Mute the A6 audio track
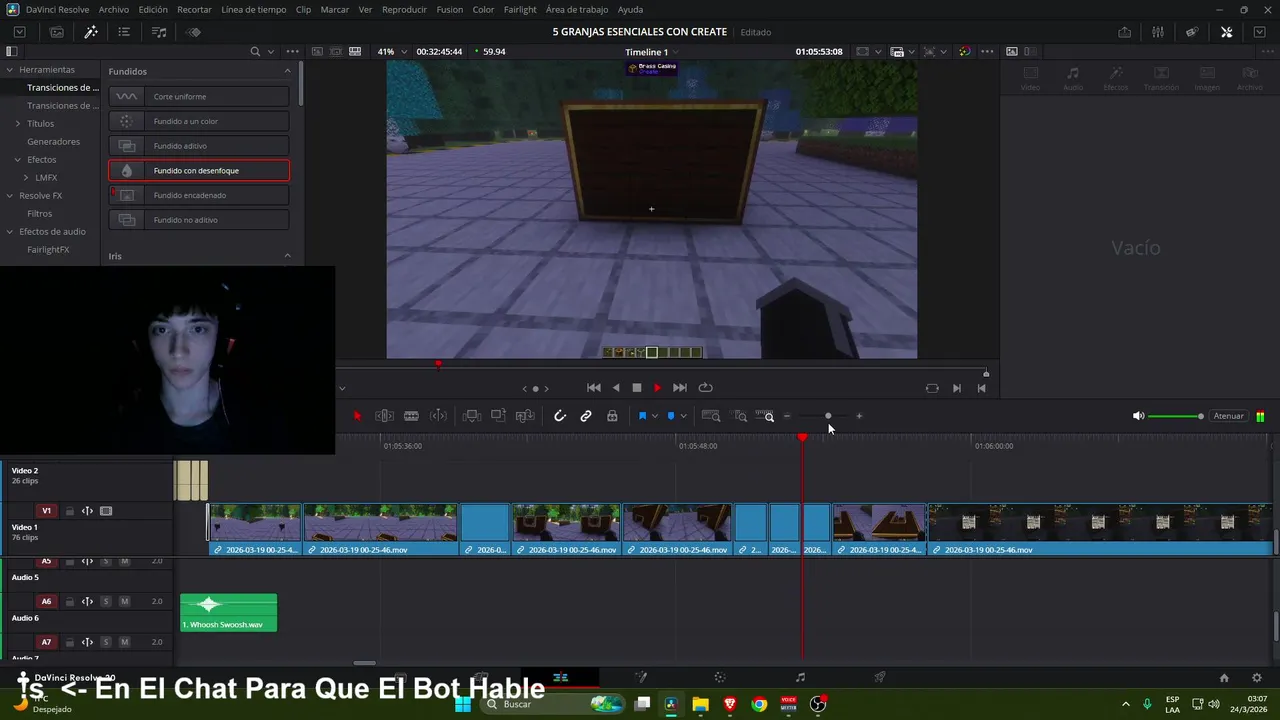The image size is (1280, 720). point(124,601)
